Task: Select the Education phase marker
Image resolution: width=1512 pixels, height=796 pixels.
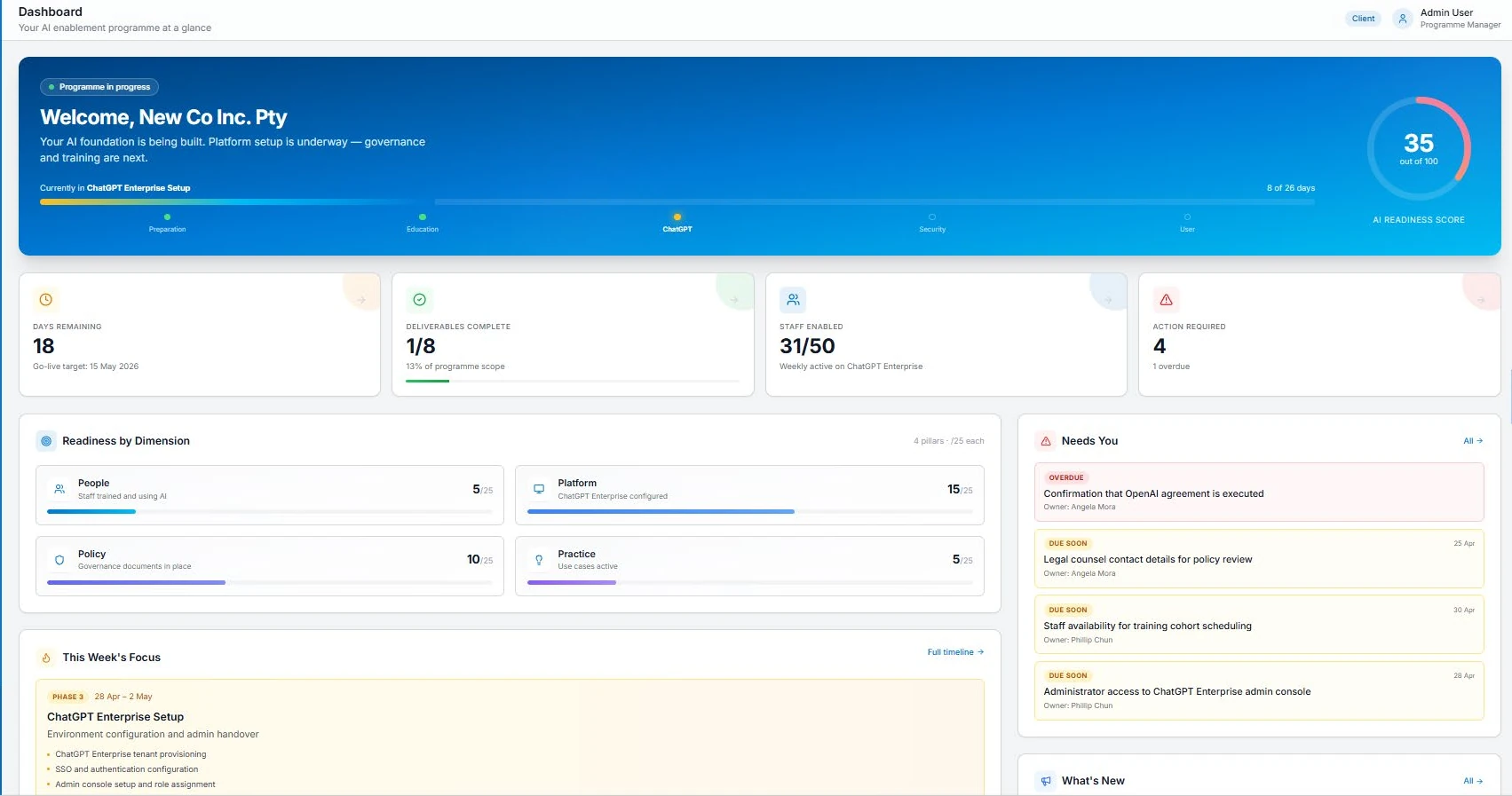Action: point(423,223)
